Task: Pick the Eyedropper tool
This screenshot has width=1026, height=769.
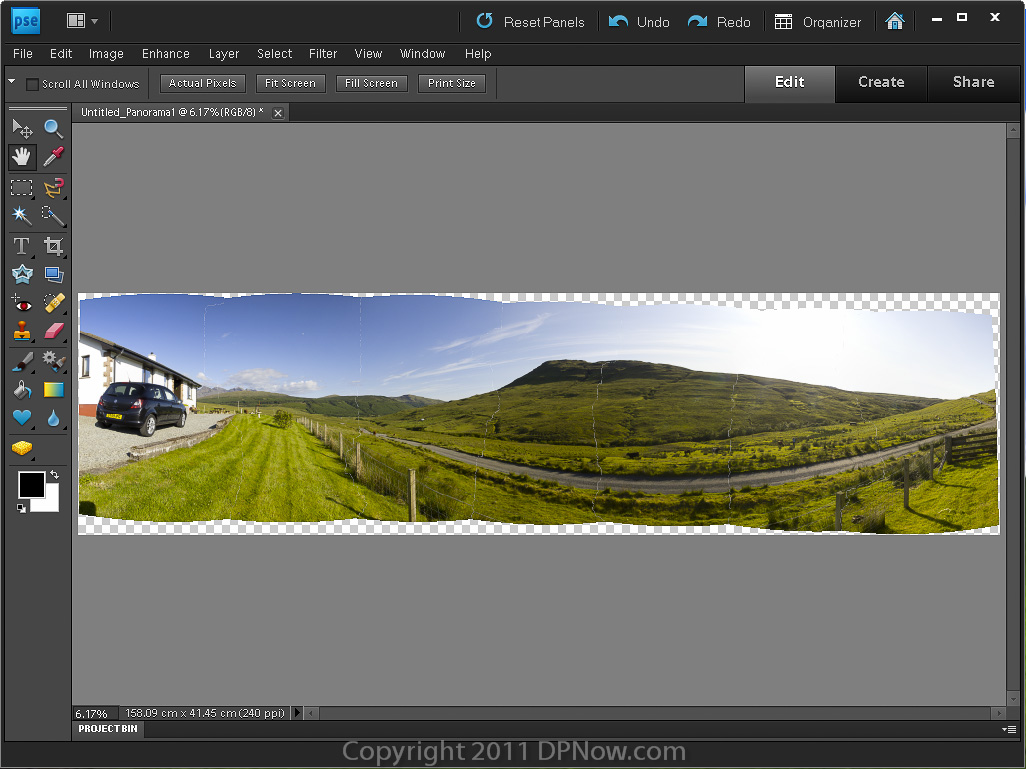Action: coord(53,157)
